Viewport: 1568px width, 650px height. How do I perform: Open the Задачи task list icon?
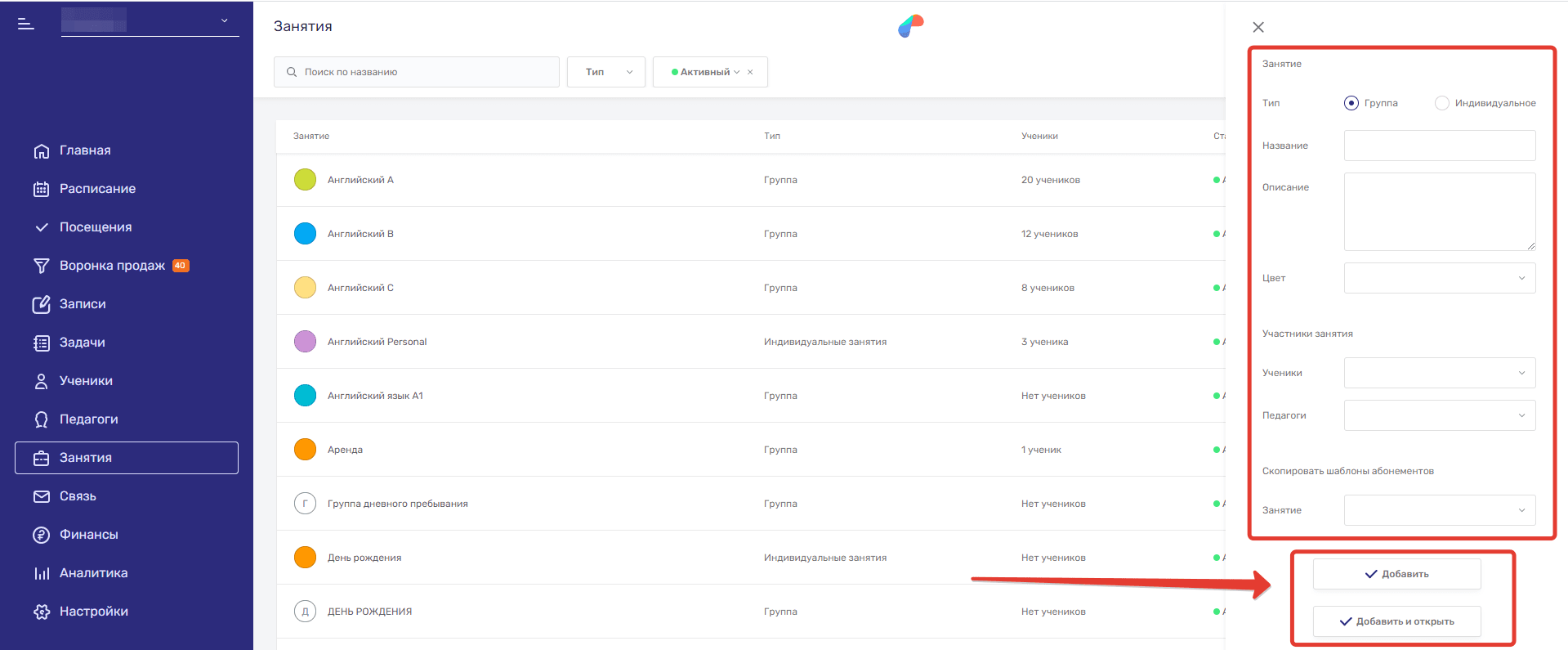pyautogui.click(x=42, y=343)
